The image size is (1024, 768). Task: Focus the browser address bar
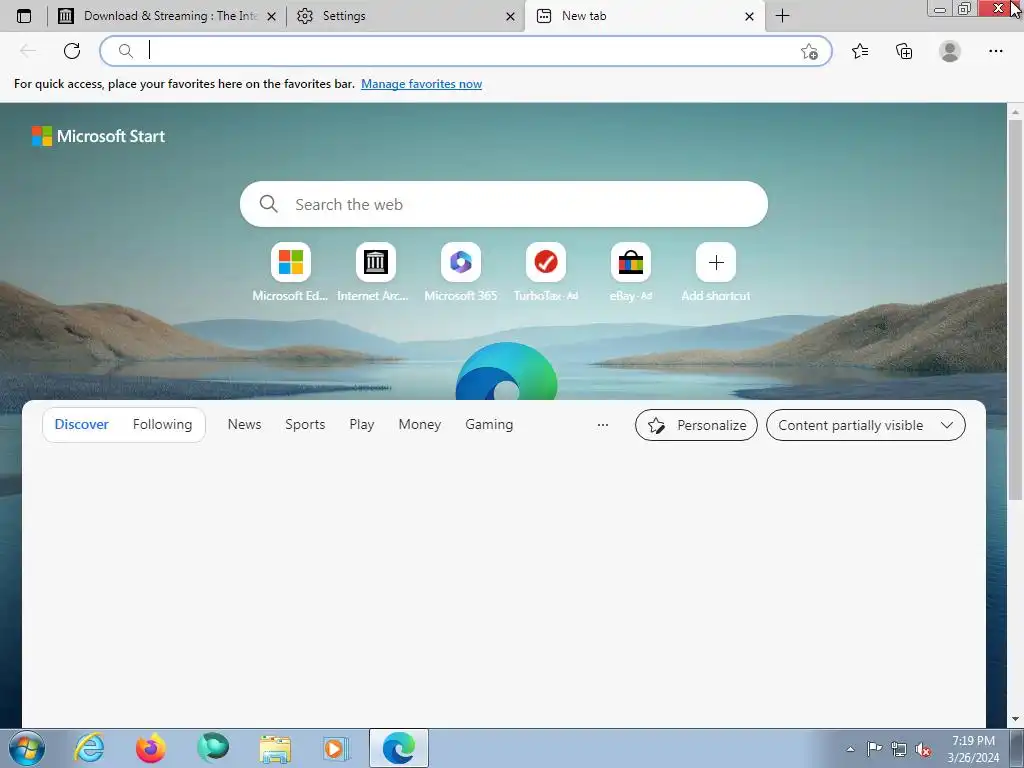pos(465,51)
